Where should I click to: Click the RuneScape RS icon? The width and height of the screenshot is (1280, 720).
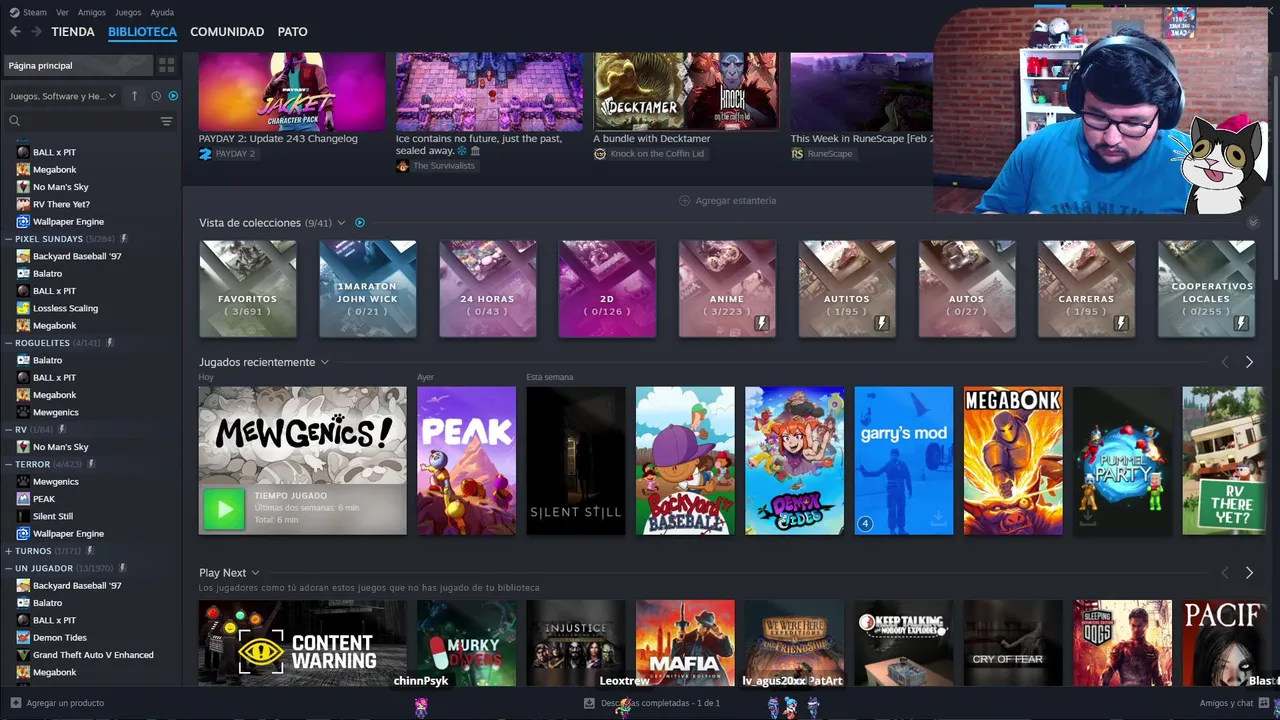click(x=797, y=154)
